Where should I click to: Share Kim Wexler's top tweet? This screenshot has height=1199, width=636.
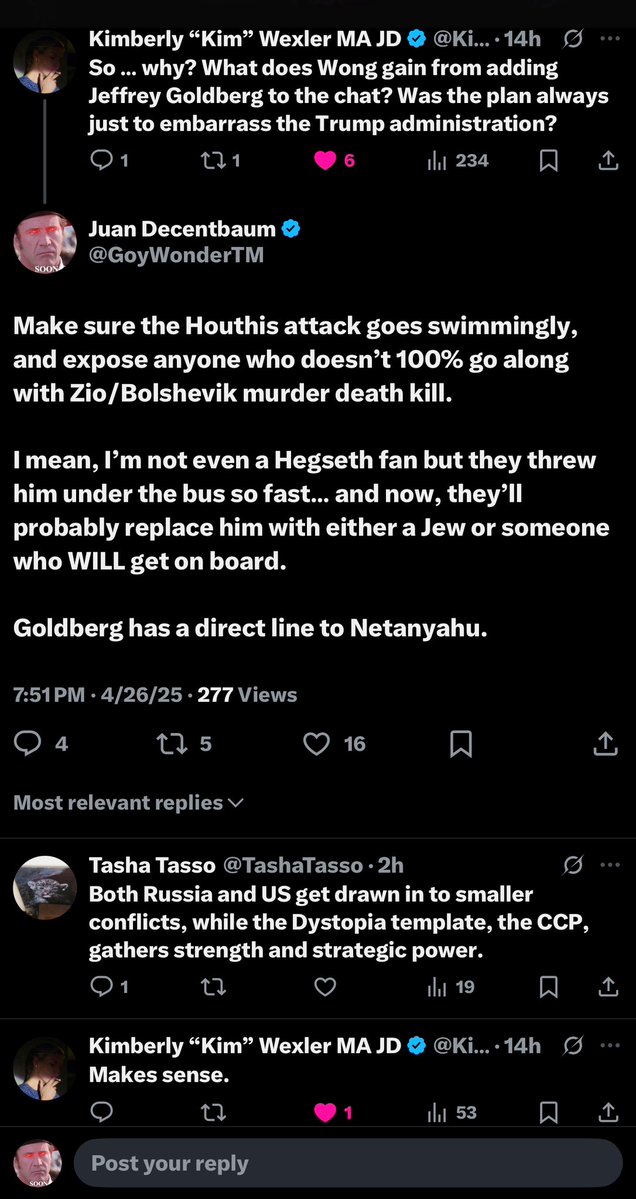tap(607, 160)
